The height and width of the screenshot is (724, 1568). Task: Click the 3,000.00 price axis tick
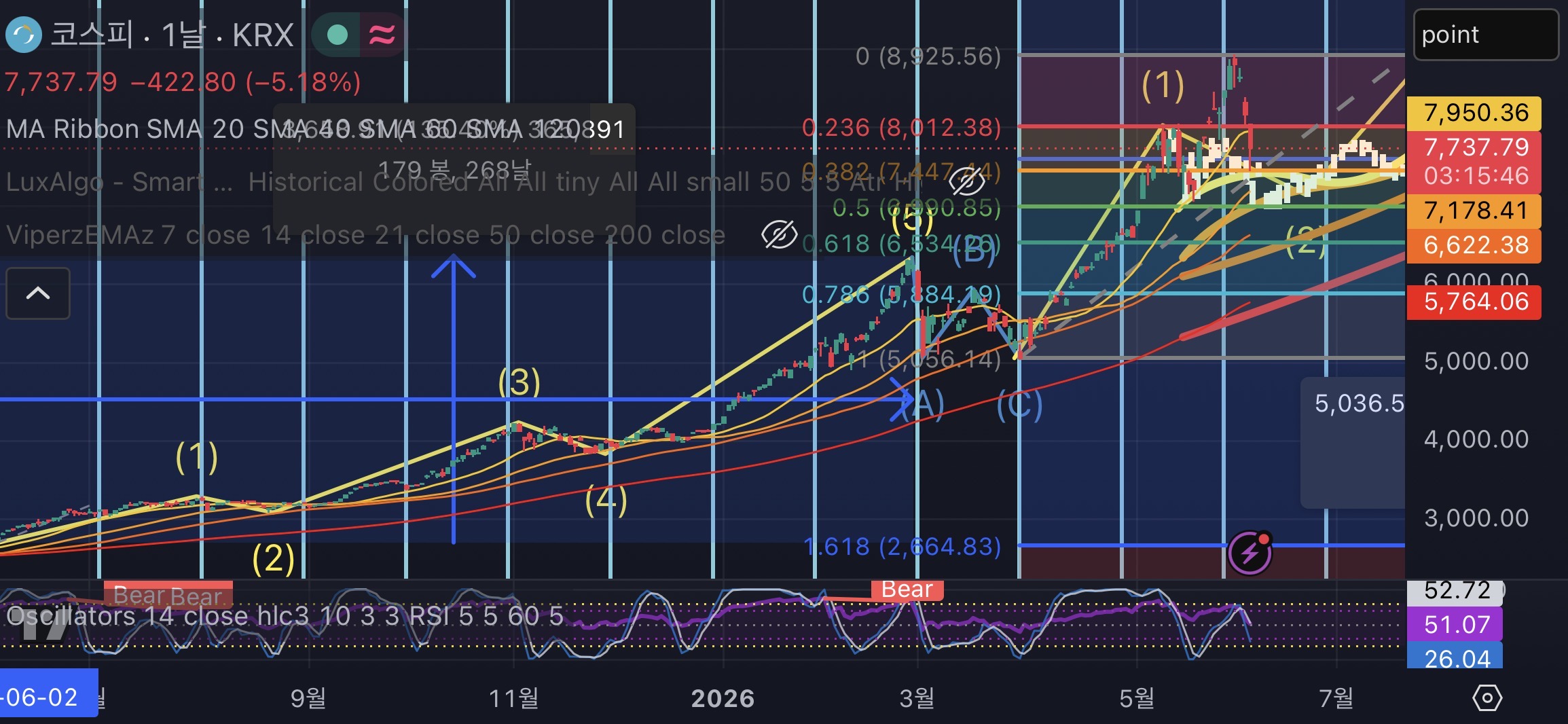[1476, 518]
